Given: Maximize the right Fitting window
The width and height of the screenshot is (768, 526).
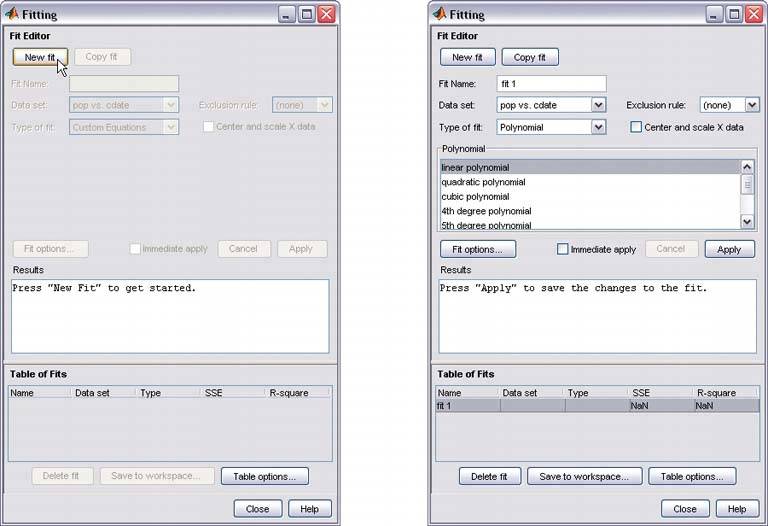Looking at the screenshot, I should (735, 14).
